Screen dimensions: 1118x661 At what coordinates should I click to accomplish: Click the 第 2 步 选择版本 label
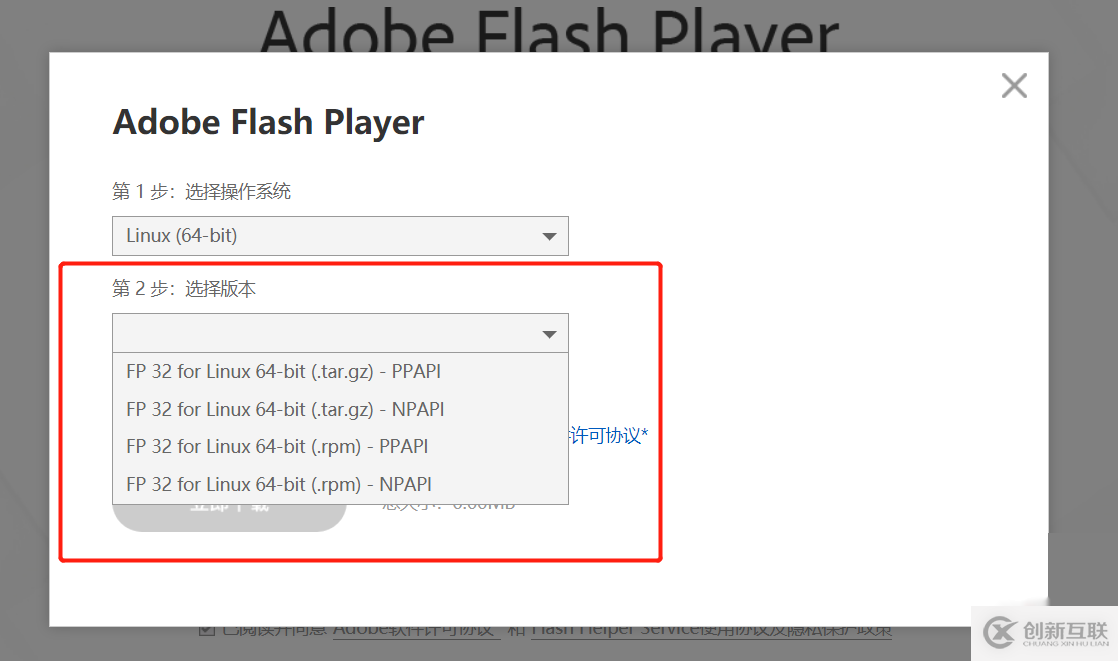click(x=184, y=288)
